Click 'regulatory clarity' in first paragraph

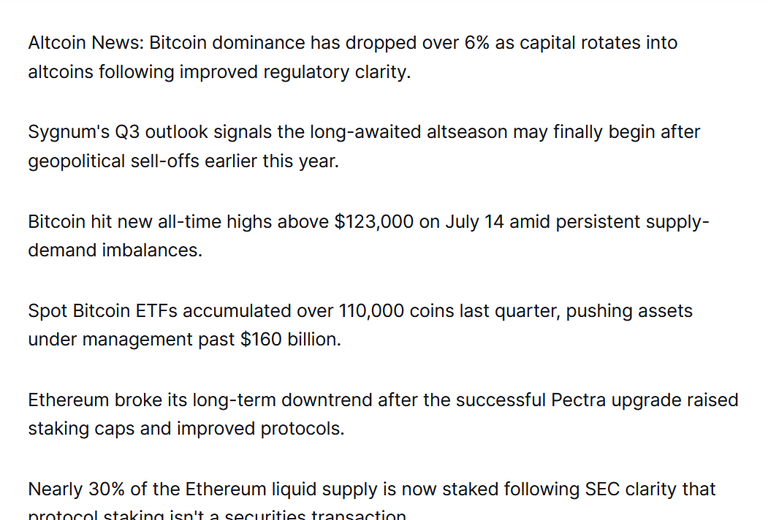click(335, 72)
